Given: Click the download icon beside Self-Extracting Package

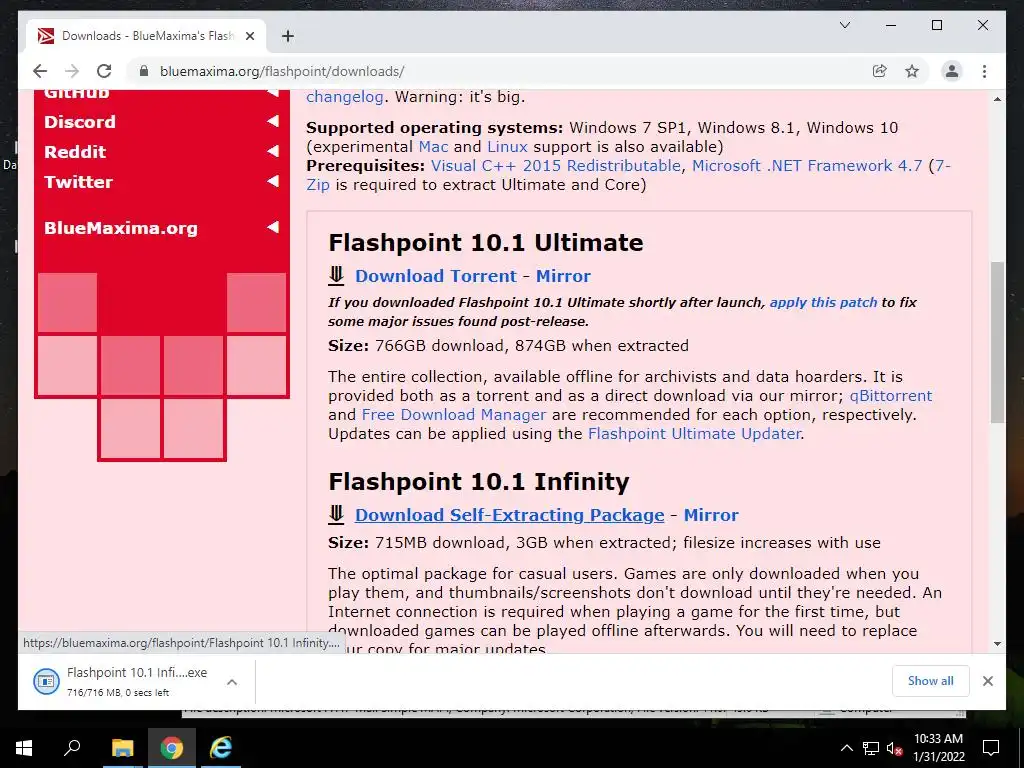Looking at the screenshot, I should [336, 515].
